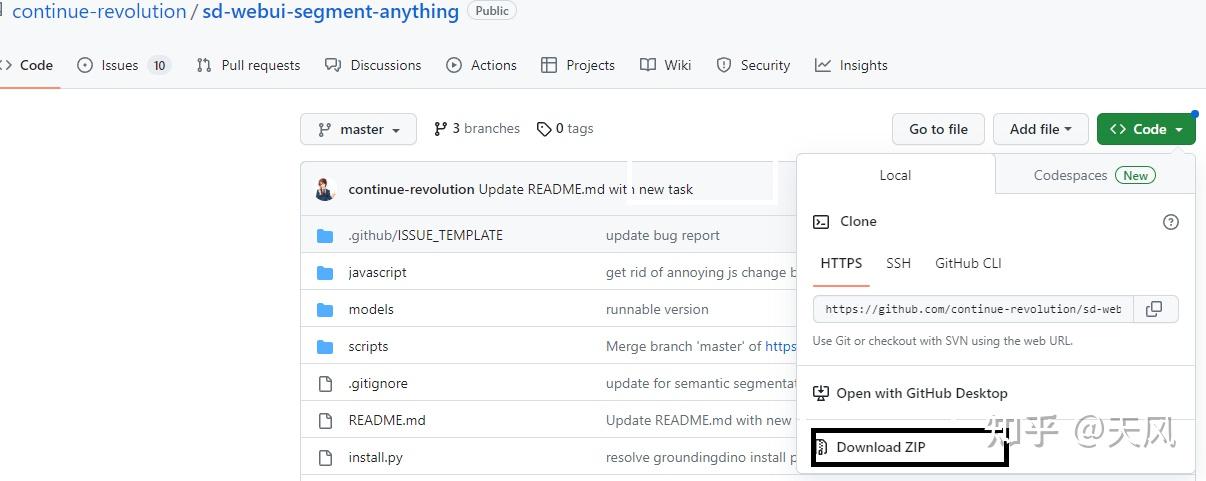The height and width of the screenshot is (481, 1206).
Task: Toggle the green Code dropdown
Action: [x=1146, y=129]
